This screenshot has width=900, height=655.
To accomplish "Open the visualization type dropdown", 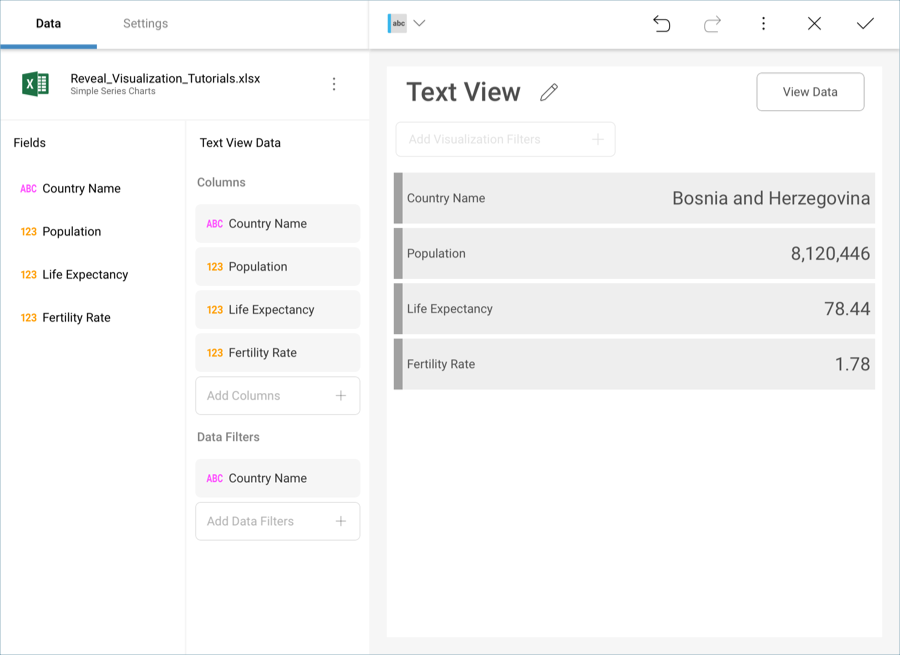I will [x=407, y=24].
